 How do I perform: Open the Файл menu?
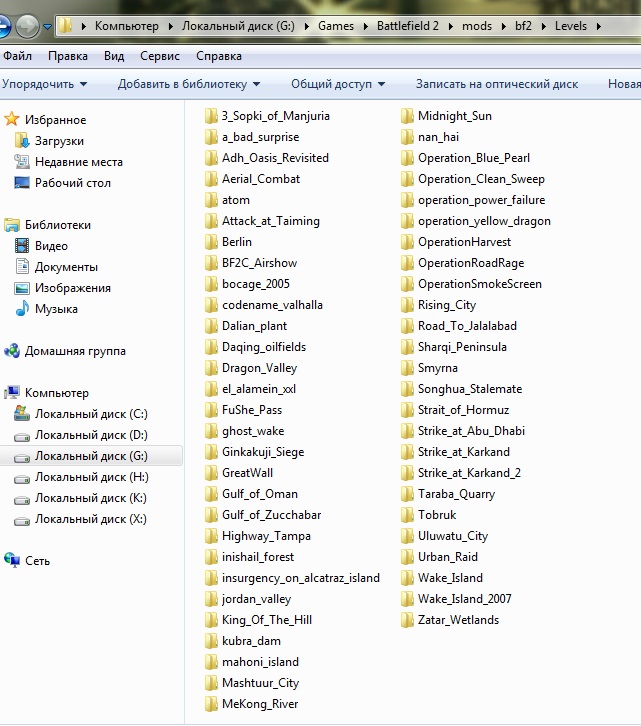tap(17, 56)
